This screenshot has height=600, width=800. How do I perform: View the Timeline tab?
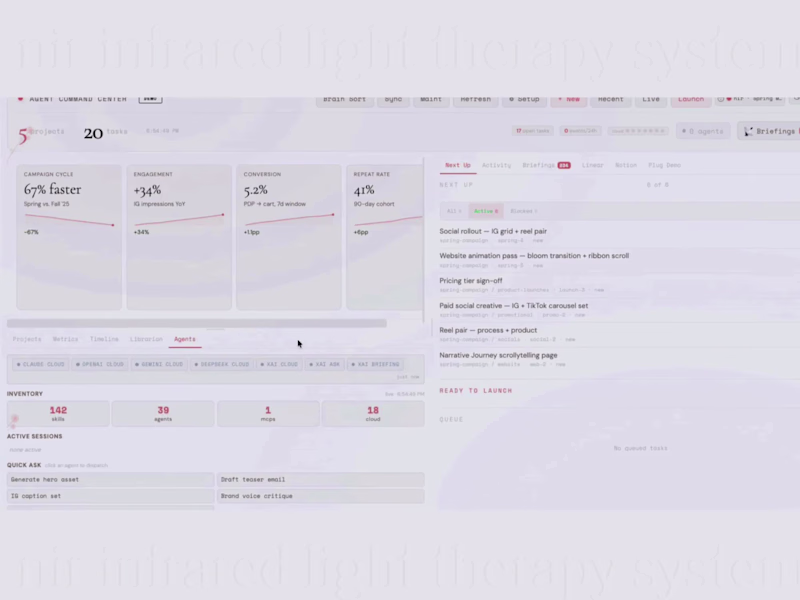[x=104, y=339]
